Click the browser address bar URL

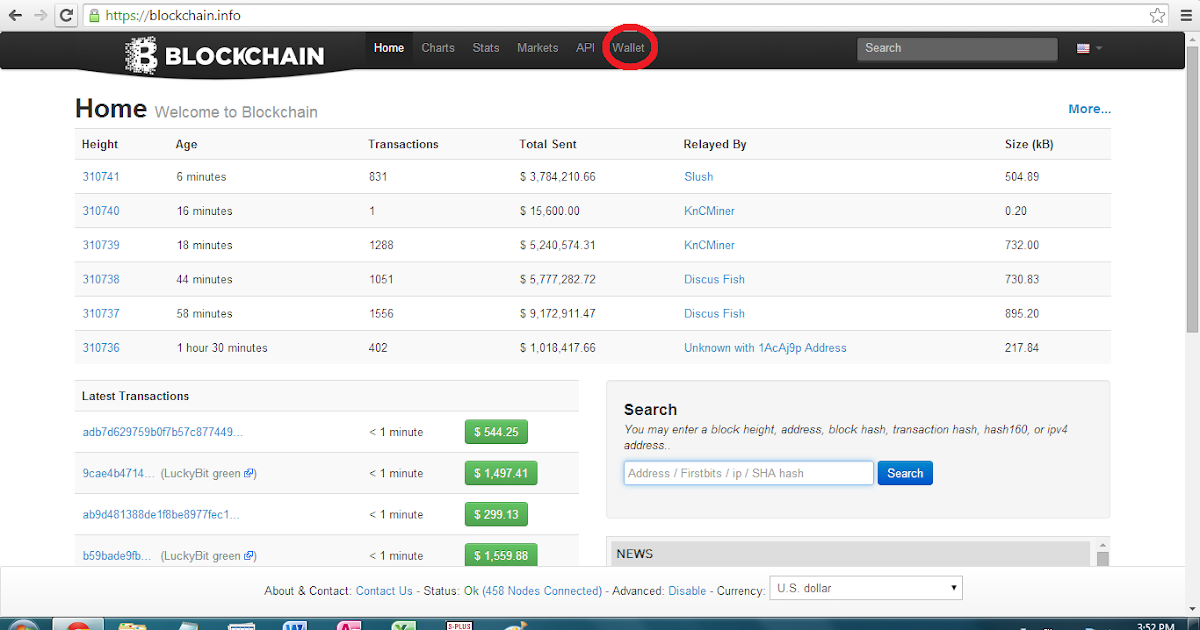172,16
